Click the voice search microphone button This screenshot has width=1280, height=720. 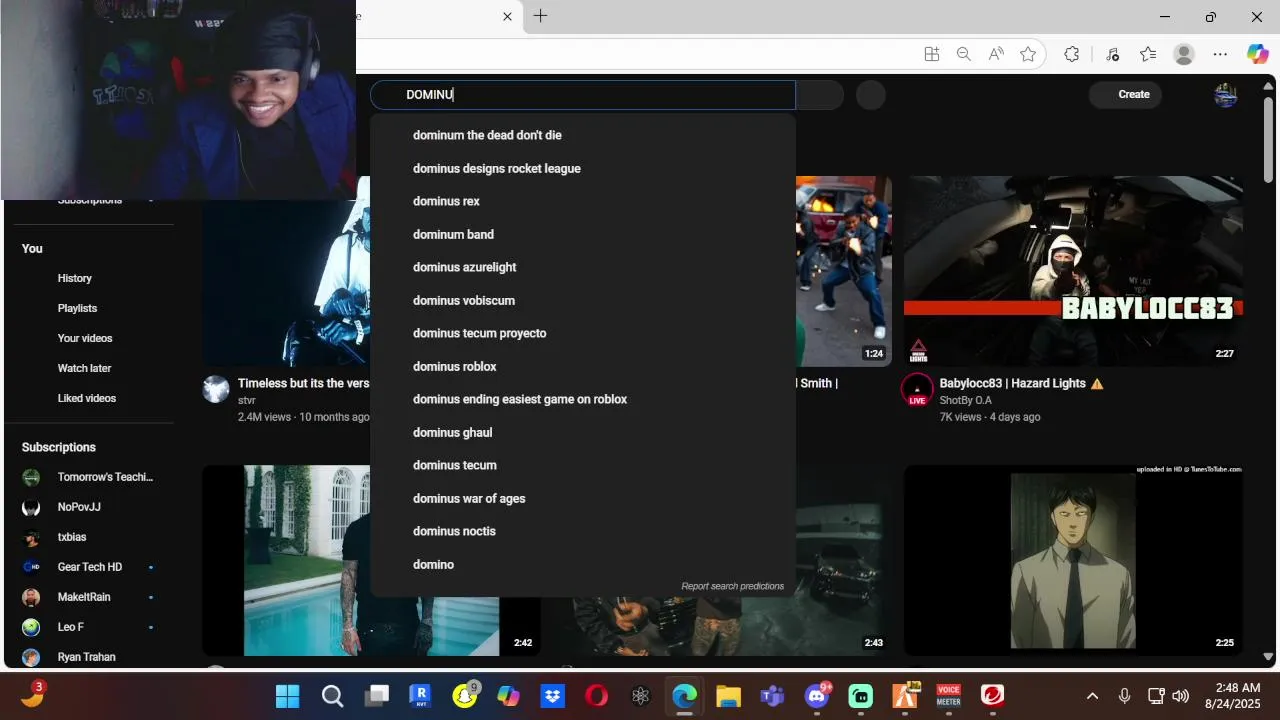(871, 95)
